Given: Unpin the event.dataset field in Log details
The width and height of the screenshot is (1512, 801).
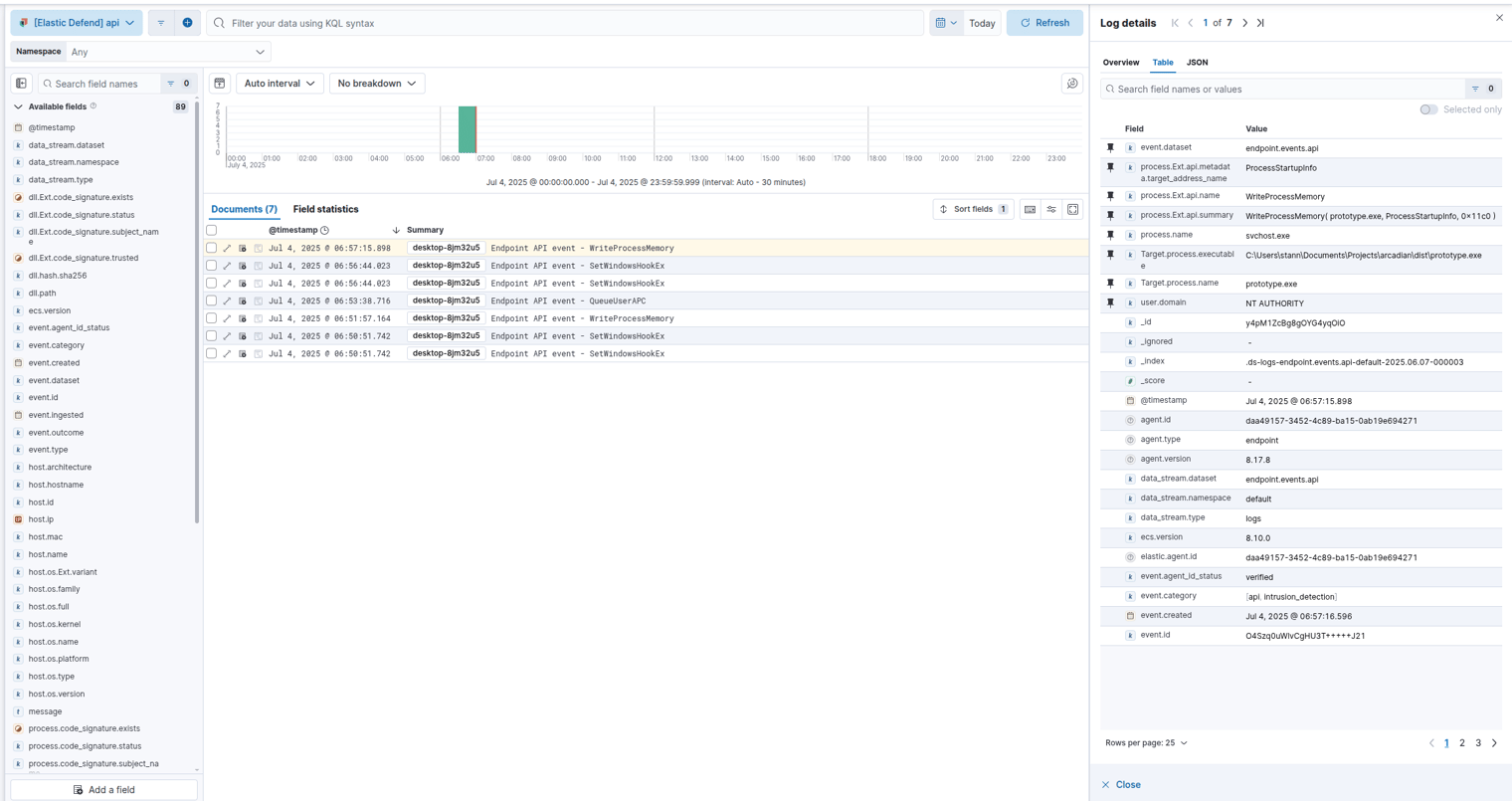Looking at the screenshot, I should (1110, 148).
